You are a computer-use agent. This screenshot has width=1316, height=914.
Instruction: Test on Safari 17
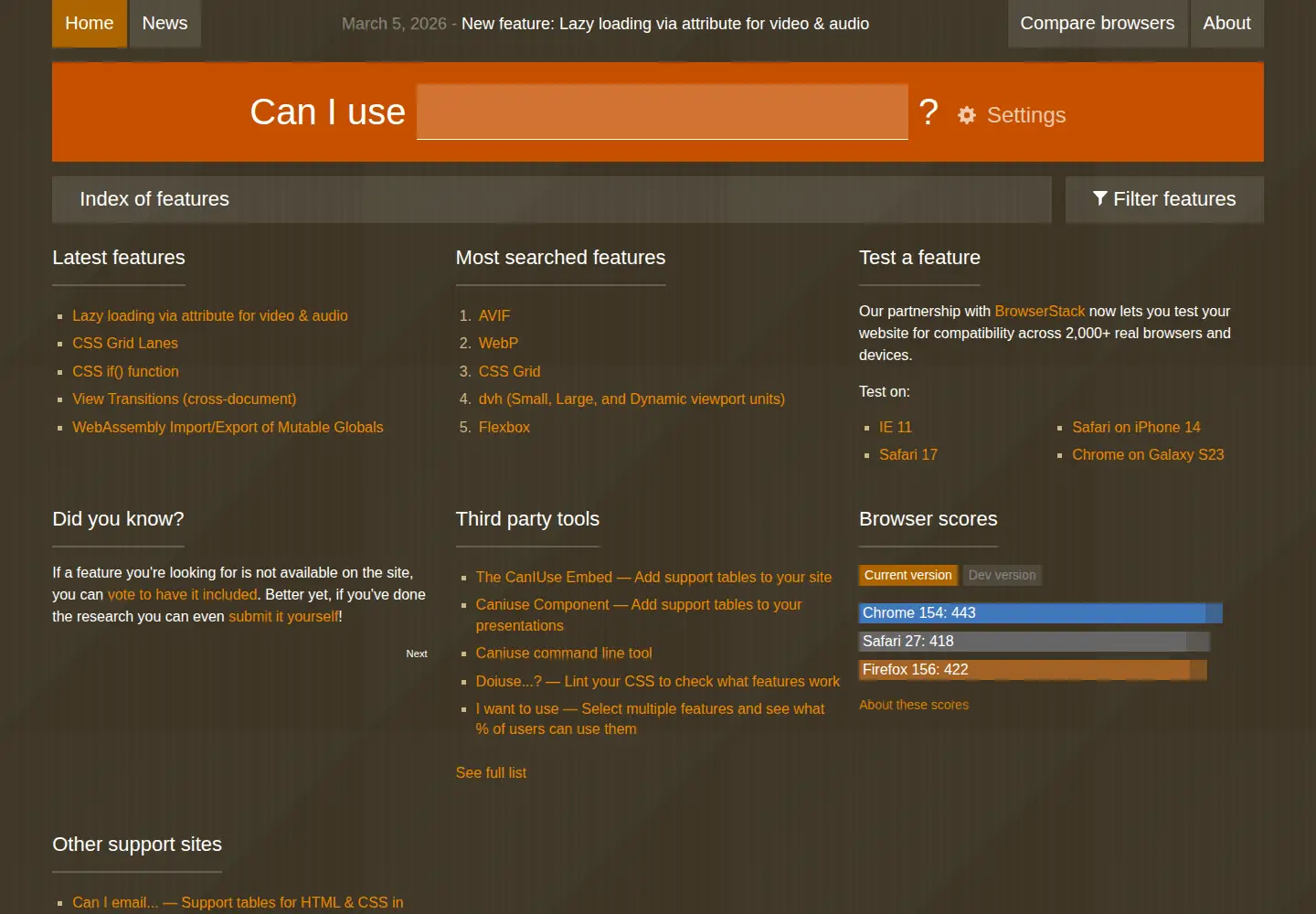click(x=908, y=454)
